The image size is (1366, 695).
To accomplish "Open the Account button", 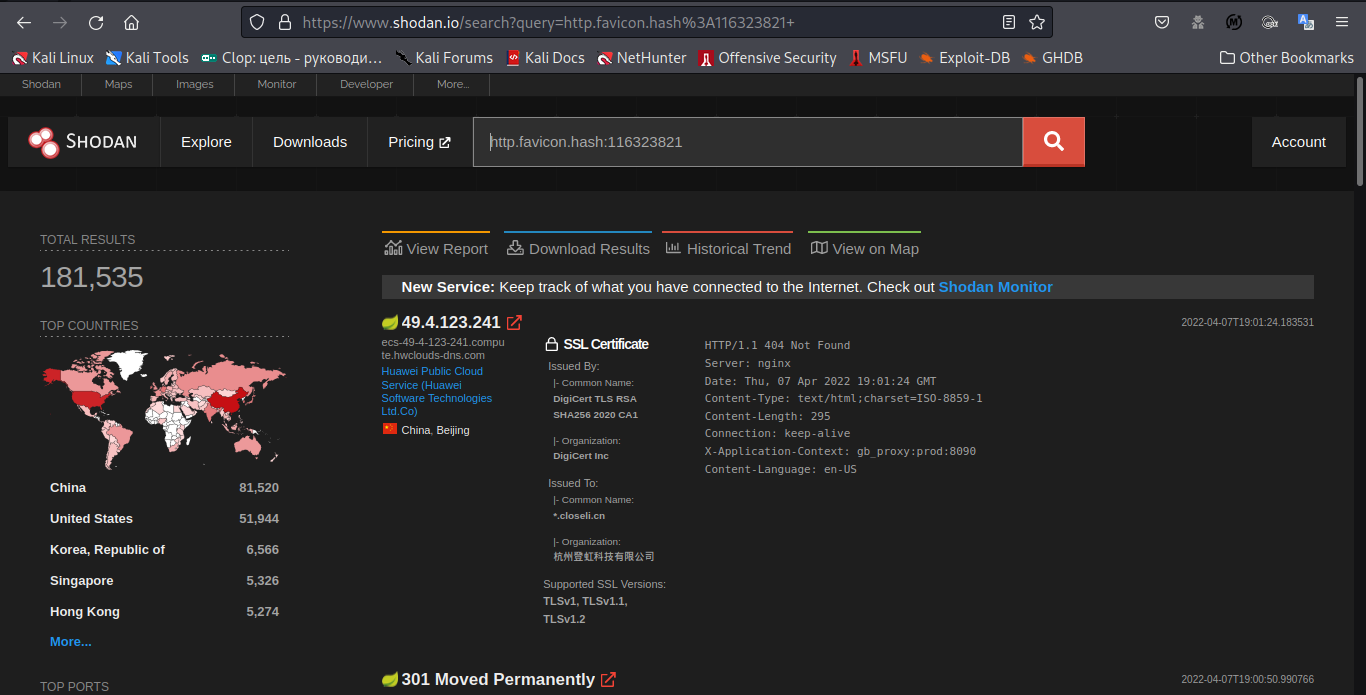I will pyautogui.click(x=1299, y=142).
